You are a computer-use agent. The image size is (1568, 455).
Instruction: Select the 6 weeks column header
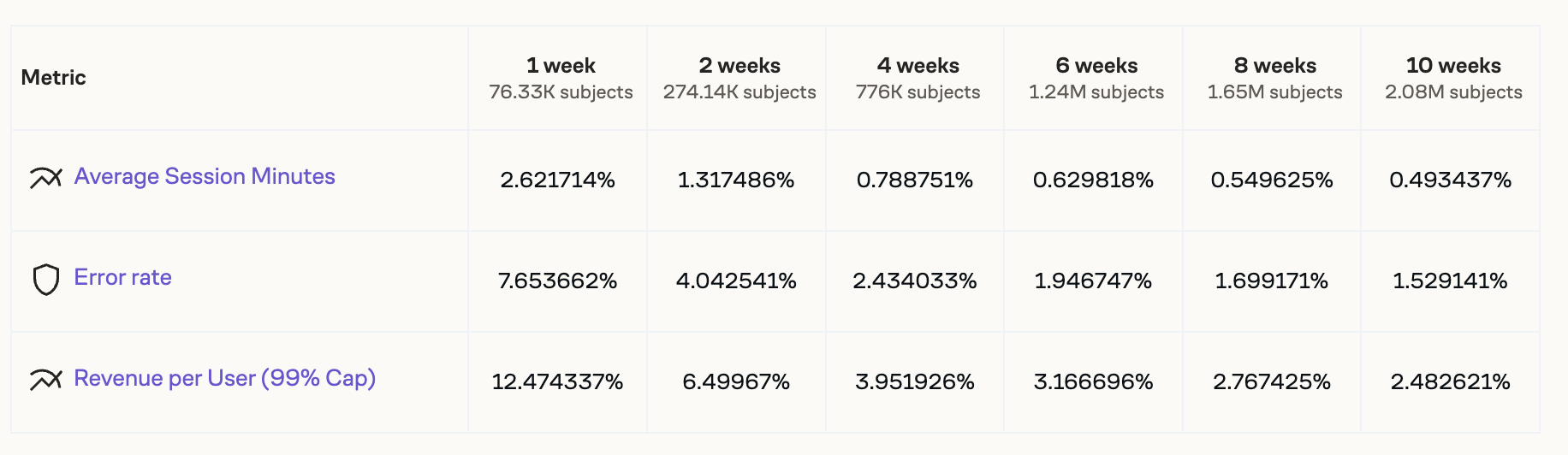1096,66
